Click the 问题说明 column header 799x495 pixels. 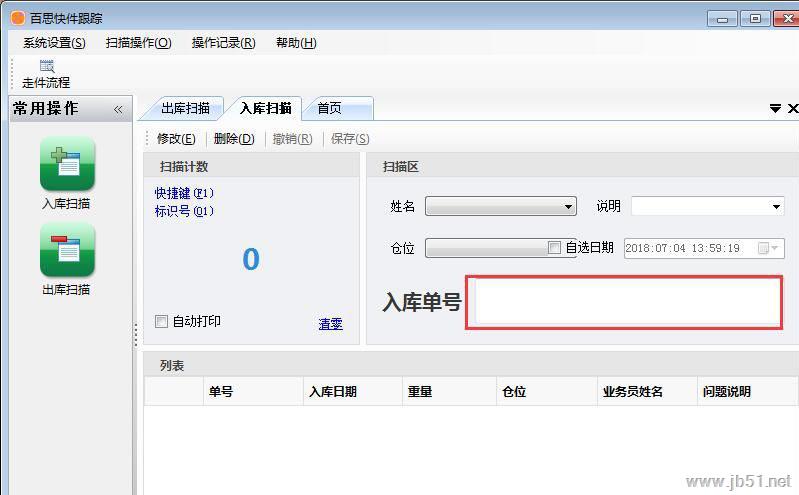(x=747, y=392)
